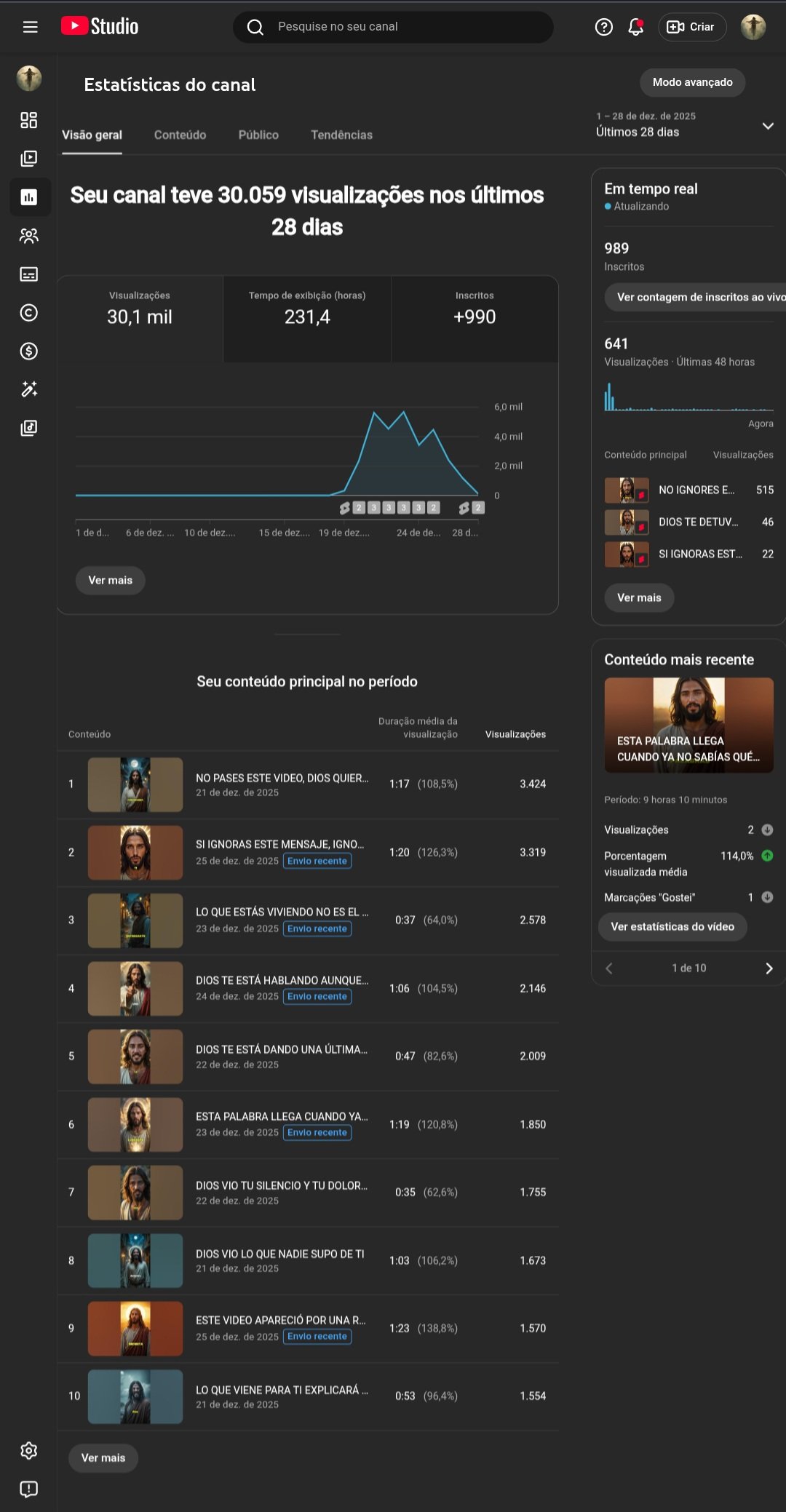This screenshot has width=786, height=1512.
Task: Open video DIOS VIO TU SILENCIO Y TU DOLOR
Action: (281, 1186)
